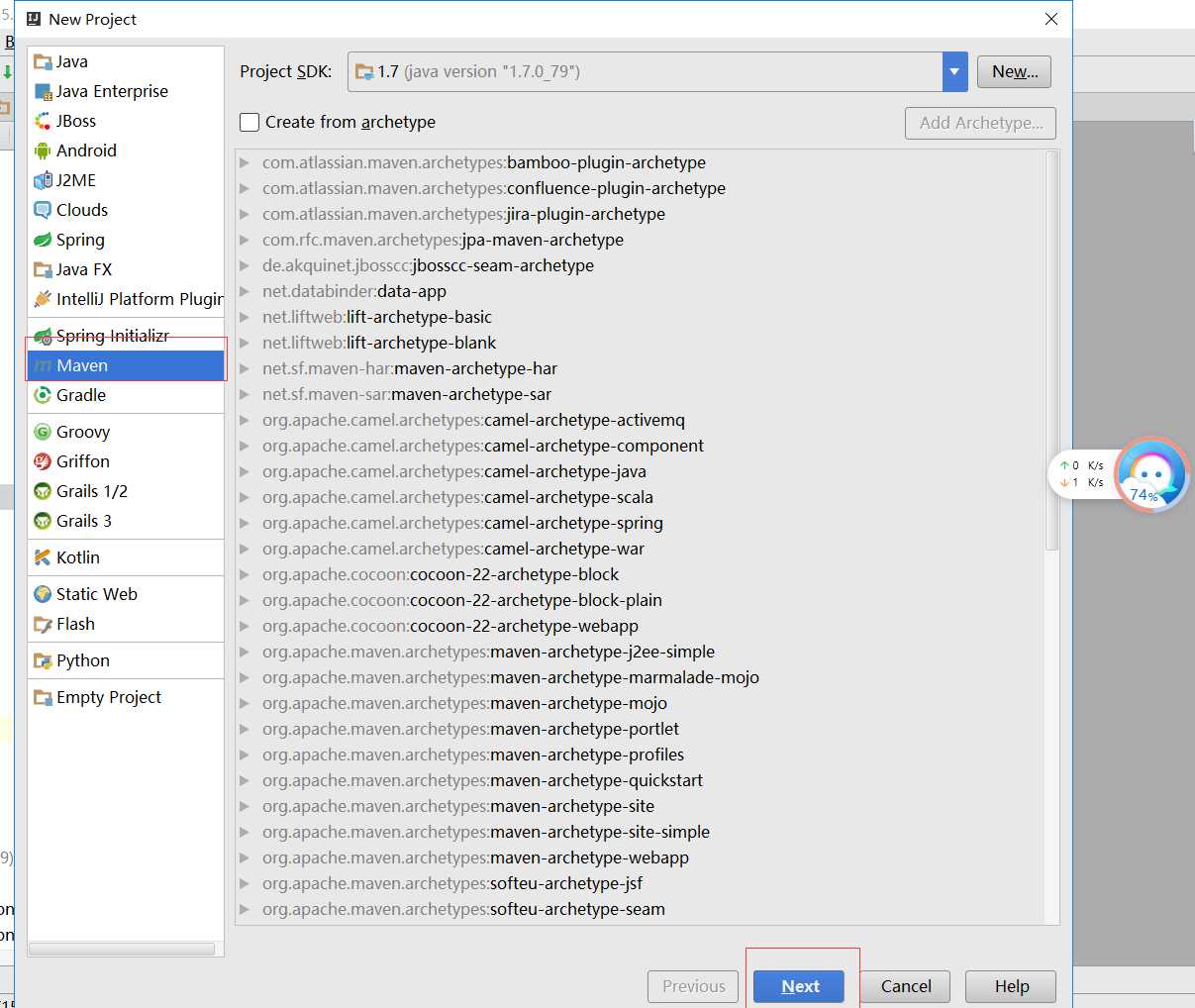This screenshot has height=1008, width=1195.
Task: Select the Clouds icon
Action: 43,210
